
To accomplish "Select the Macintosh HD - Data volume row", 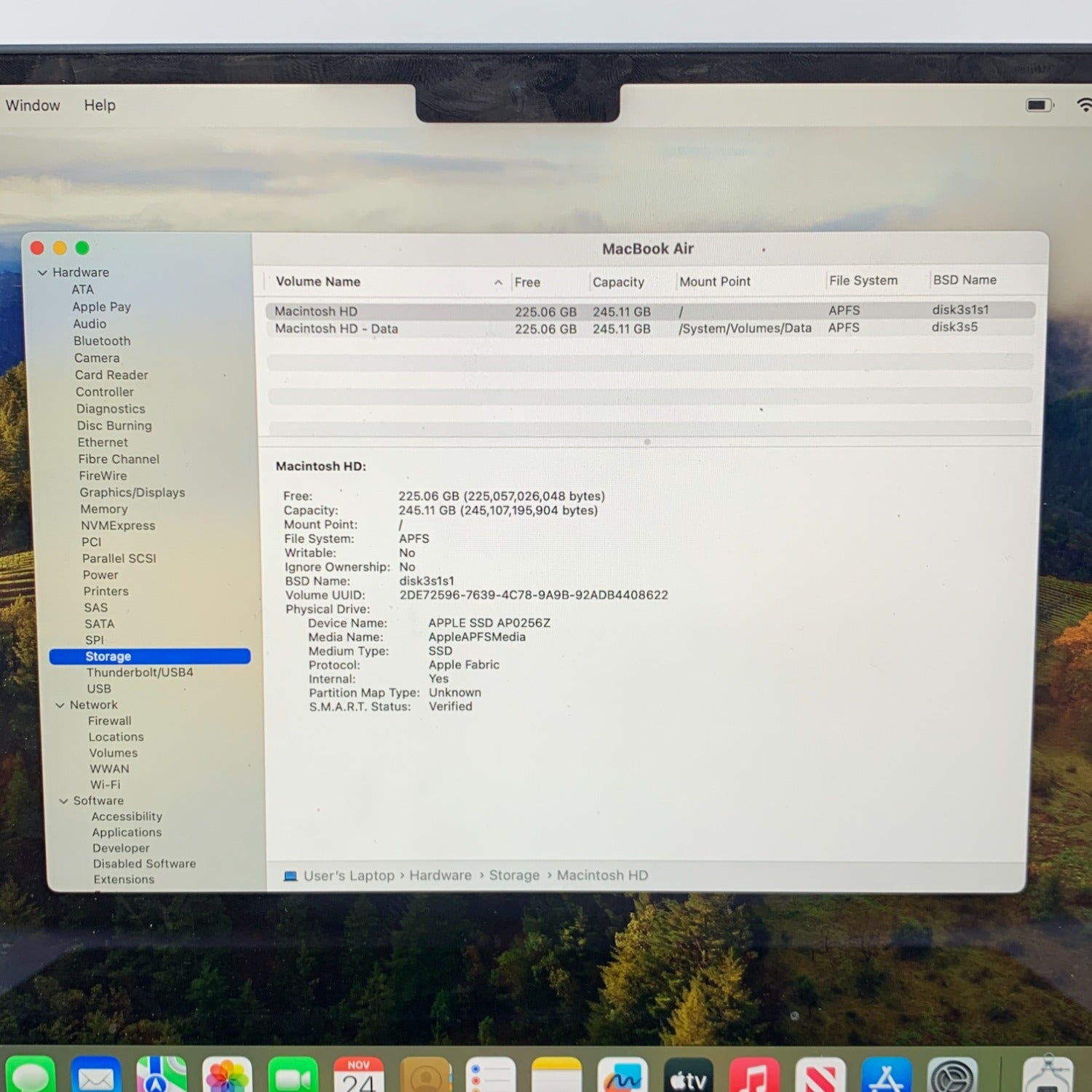I will click(x=336, y=329).
